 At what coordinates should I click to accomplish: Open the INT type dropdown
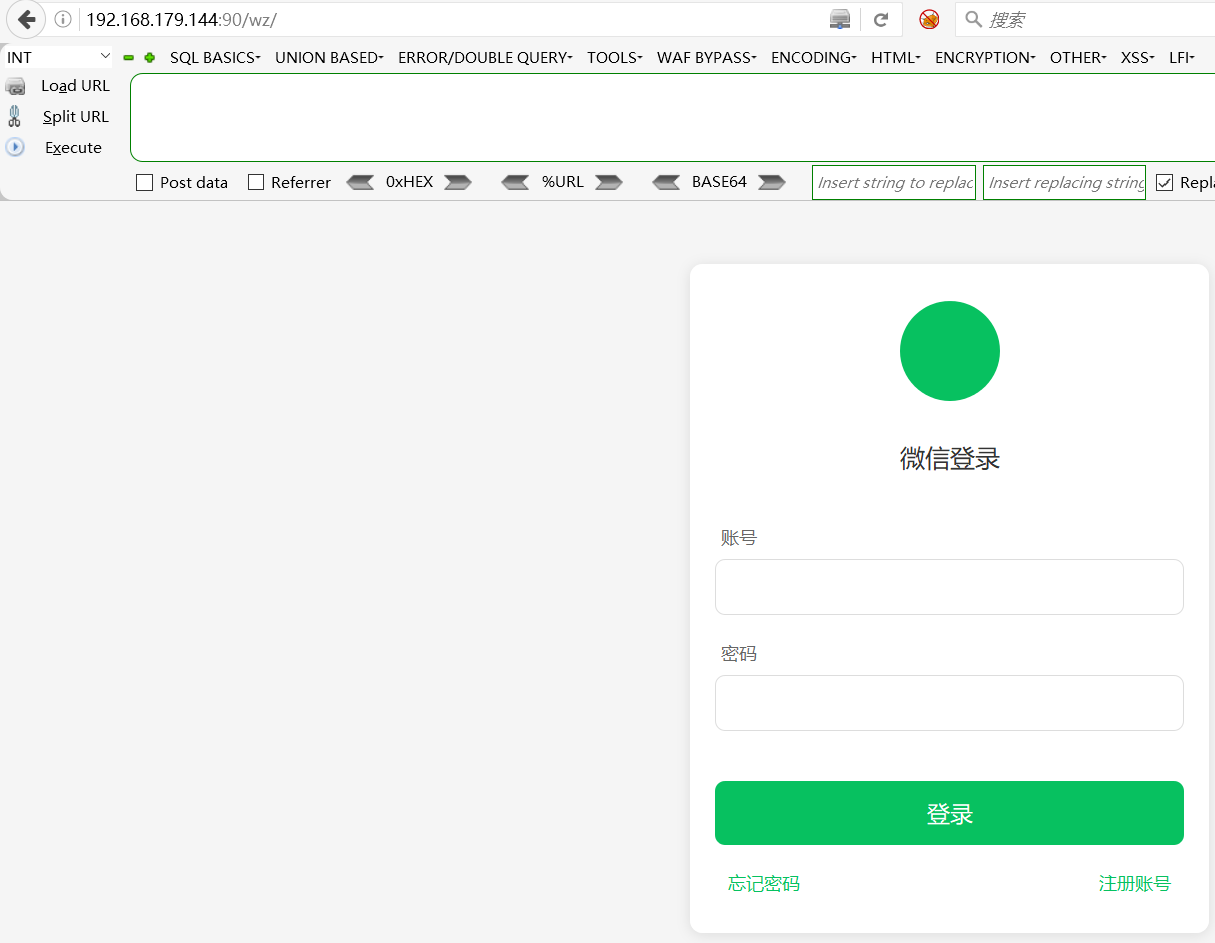point(59,57)
